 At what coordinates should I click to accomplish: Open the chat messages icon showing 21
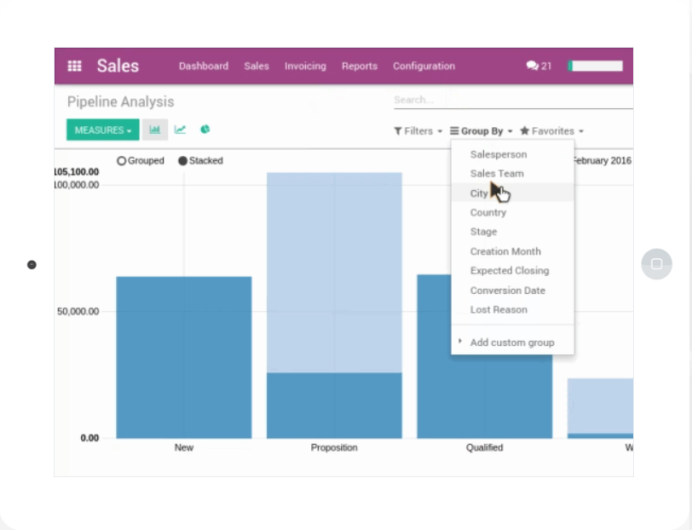coord(539,66)
